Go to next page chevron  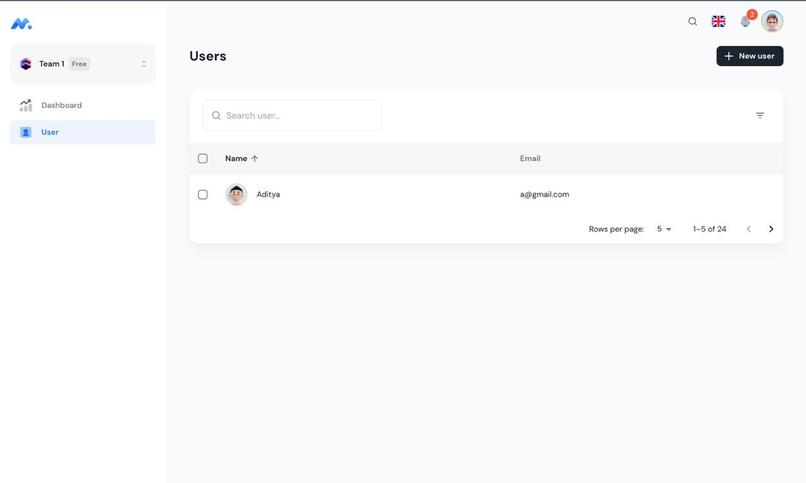(771, 229)
